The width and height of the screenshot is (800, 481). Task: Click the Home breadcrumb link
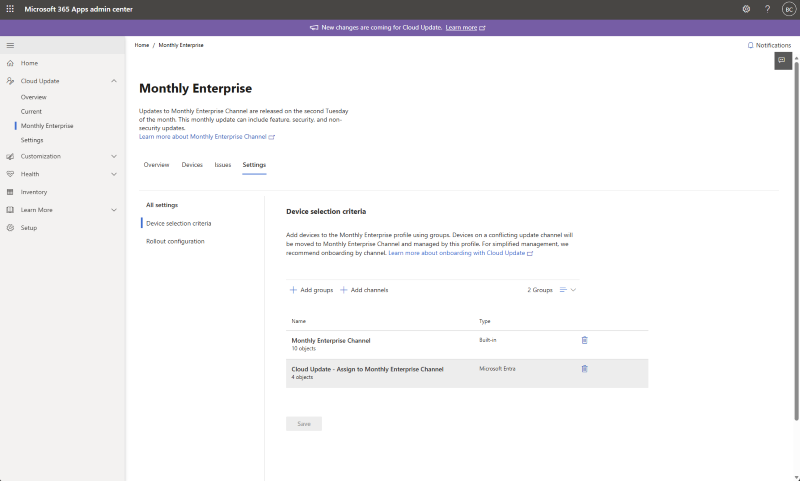[x=142, y=45]
